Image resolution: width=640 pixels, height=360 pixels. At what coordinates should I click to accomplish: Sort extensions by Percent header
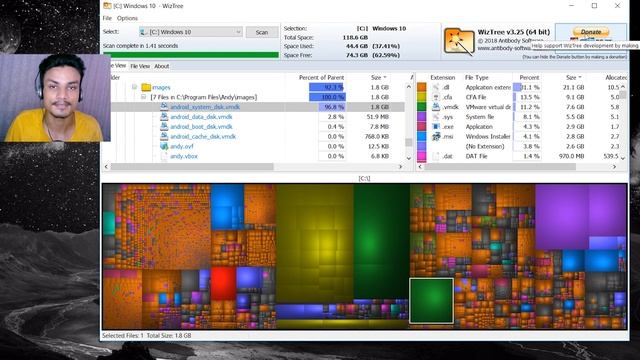(x=529, y=77)
